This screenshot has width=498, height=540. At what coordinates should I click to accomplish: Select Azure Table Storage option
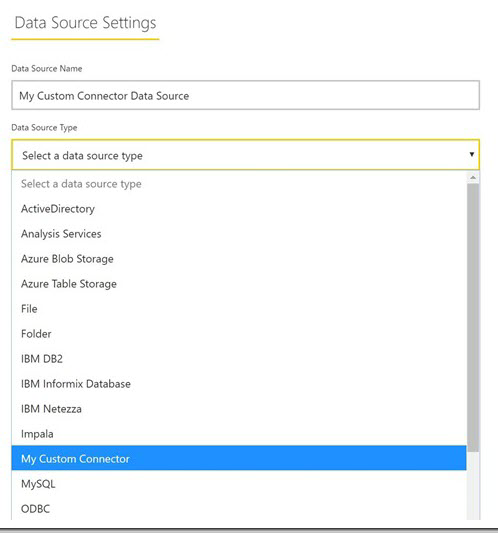pyautogui.click(x=239, y=284)
